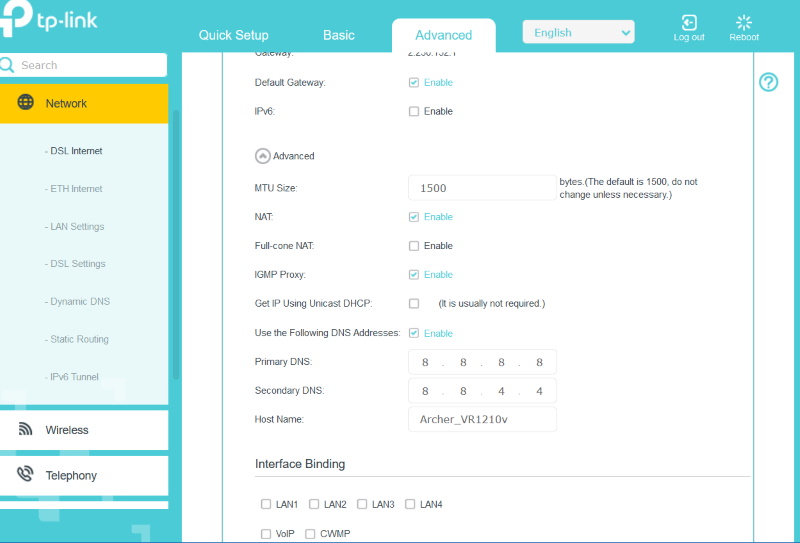Click the sidebar Search field
The width and height of the screenshot is (800, 543).
click(84, 65)
